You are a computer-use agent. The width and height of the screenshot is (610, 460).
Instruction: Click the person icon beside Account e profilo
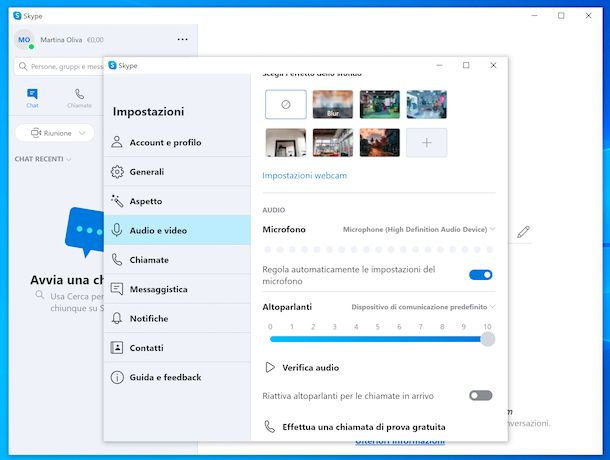pyautogui.click(x=117, y=142)
